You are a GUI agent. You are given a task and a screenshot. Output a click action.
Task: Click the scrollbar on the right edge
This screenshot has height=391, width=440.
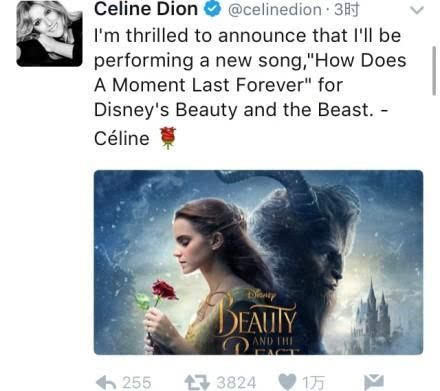click(434, 71)
